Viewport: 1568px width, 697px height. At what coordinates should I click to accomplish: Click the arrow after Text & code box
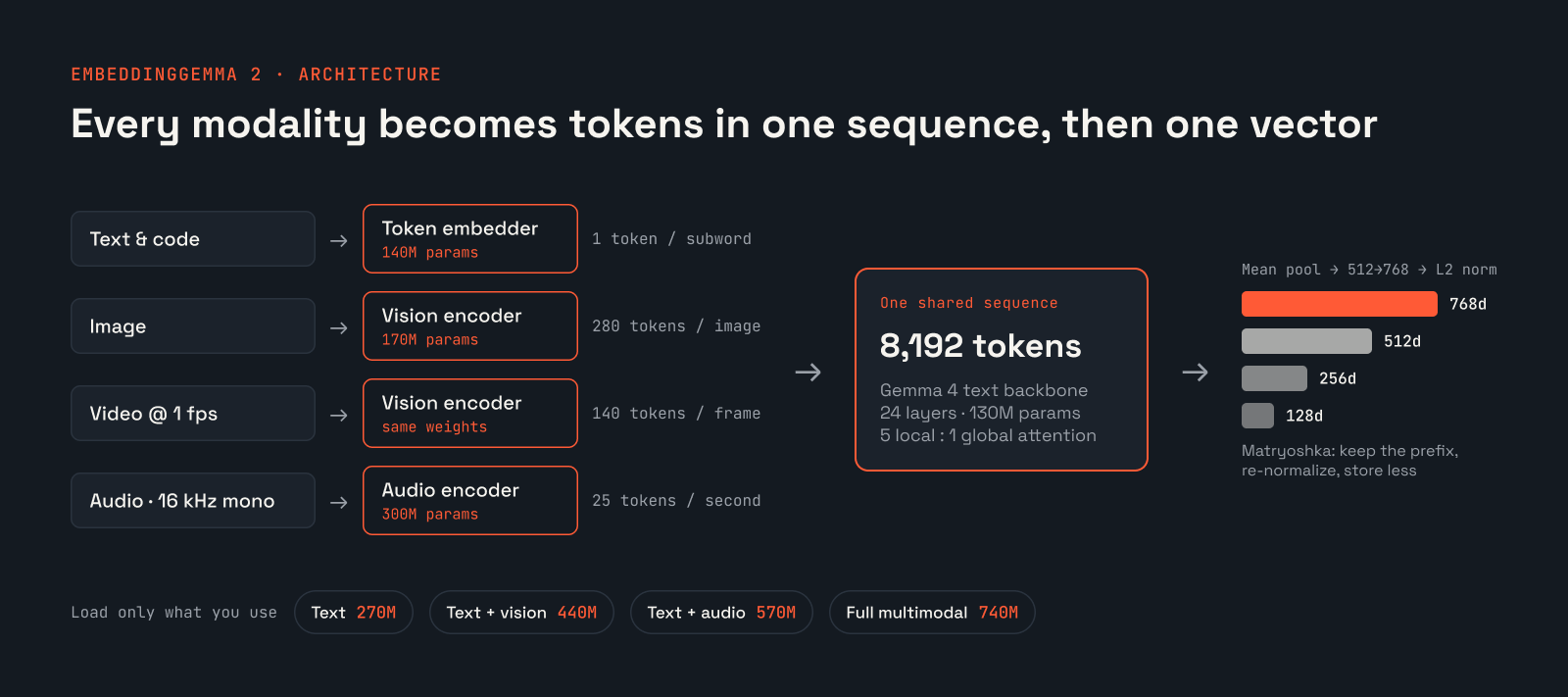(339, 240)
